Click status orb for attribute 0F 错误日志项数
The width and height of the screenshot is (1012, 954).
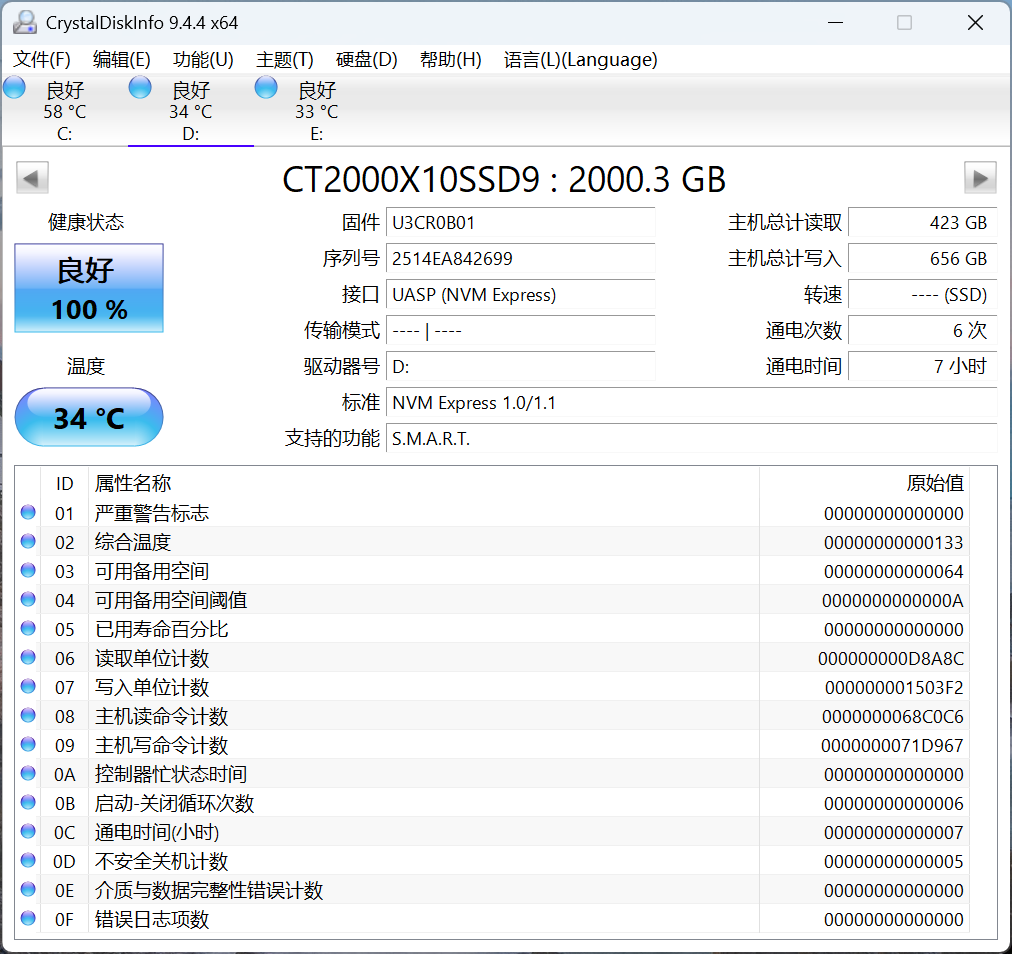click(x=28, y=919)
